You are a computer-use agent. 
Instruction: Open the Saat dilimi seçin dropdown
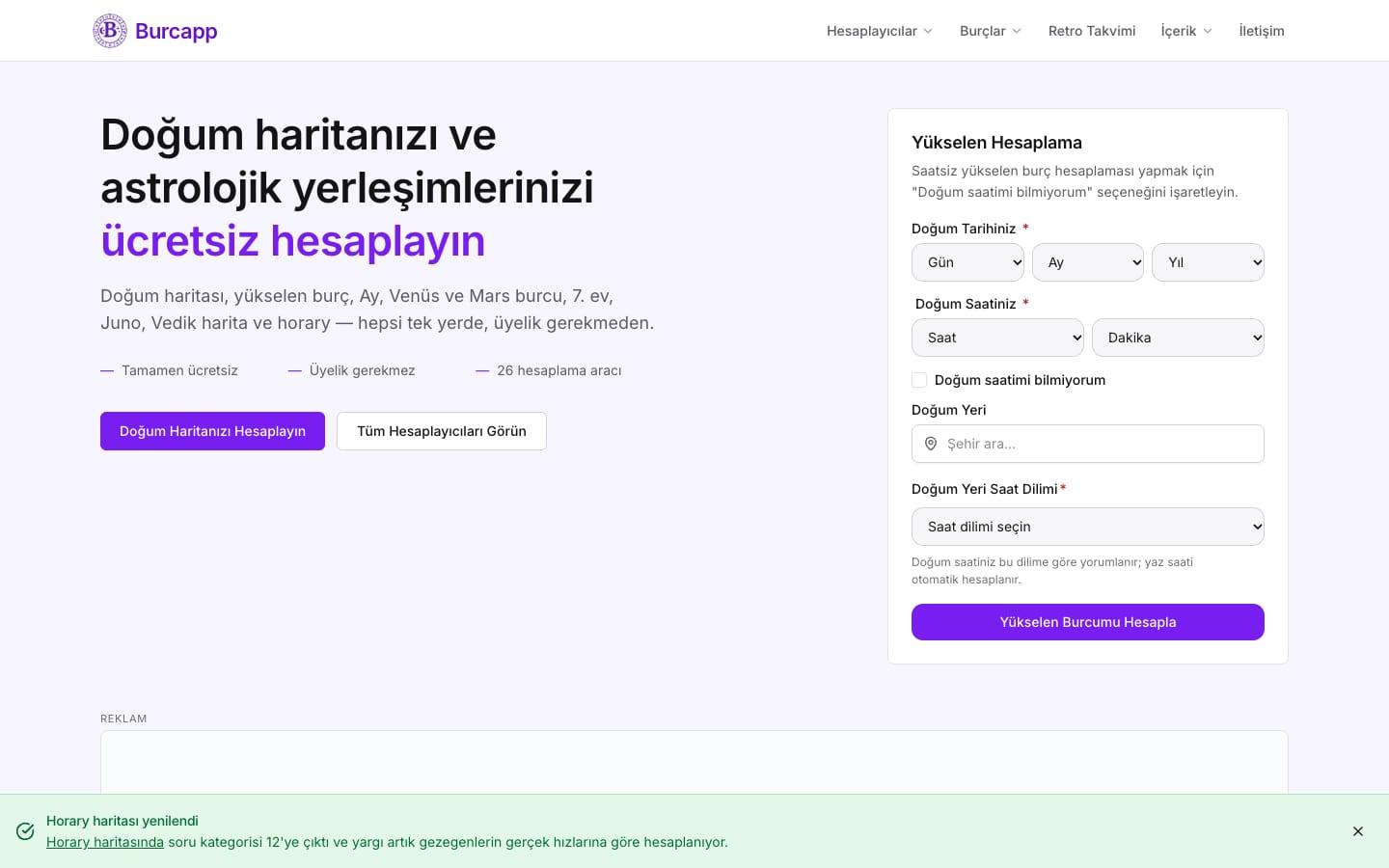[1088, 527]
